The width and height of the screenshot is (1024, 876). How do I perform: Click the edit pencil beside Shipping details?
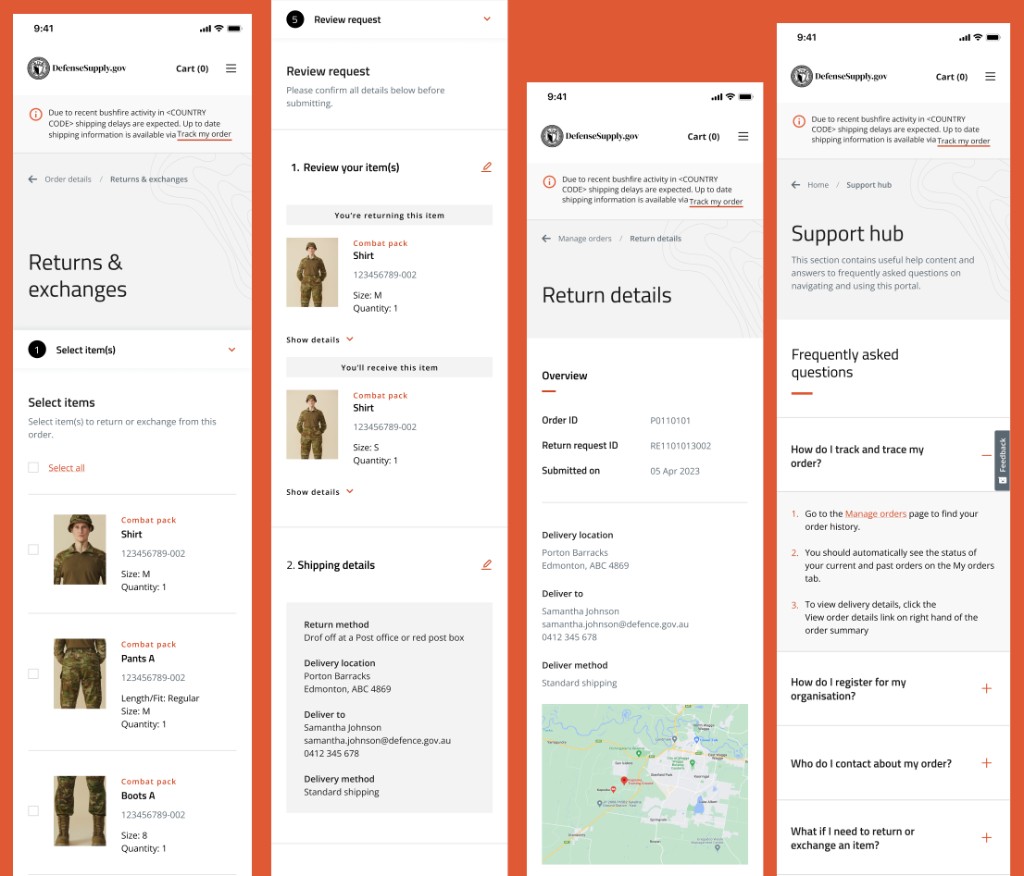[x=487, y=564]
